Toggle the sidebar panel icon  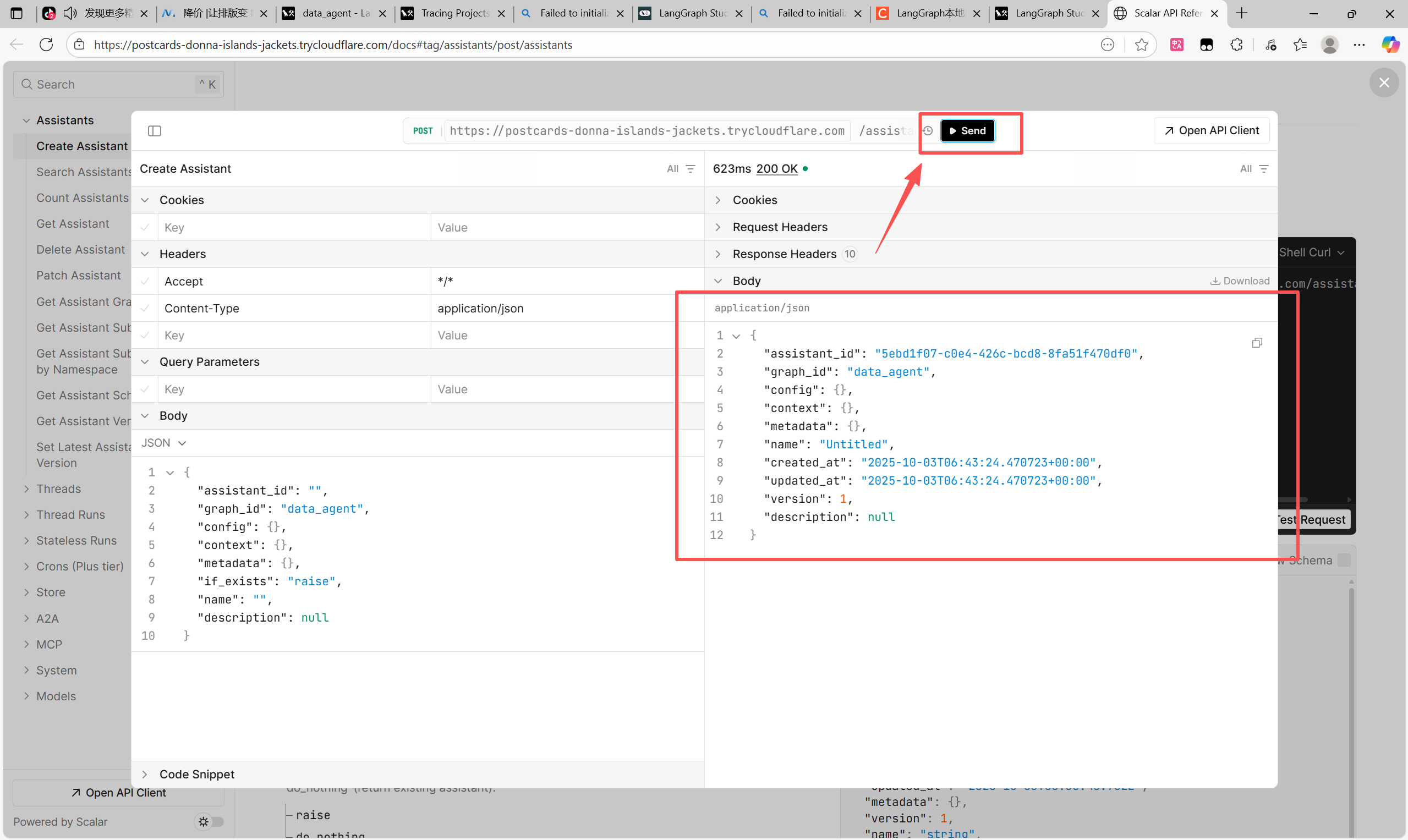coord(155,131)
